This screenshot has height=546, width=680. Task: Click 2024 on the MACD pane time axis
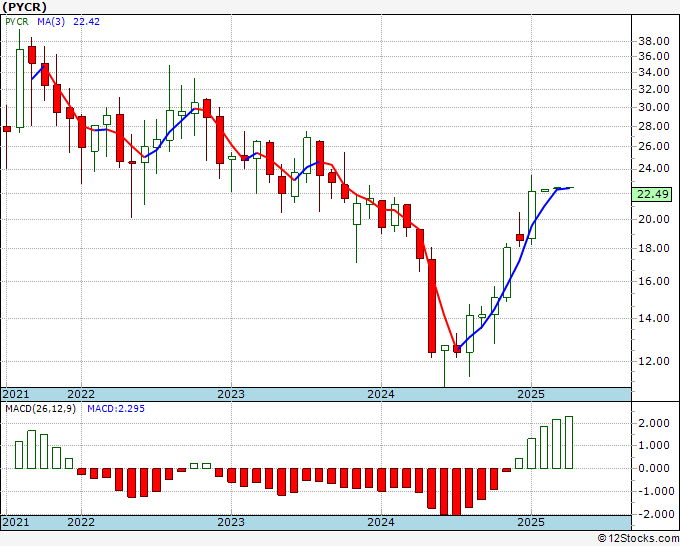click(x=381, y=522)
